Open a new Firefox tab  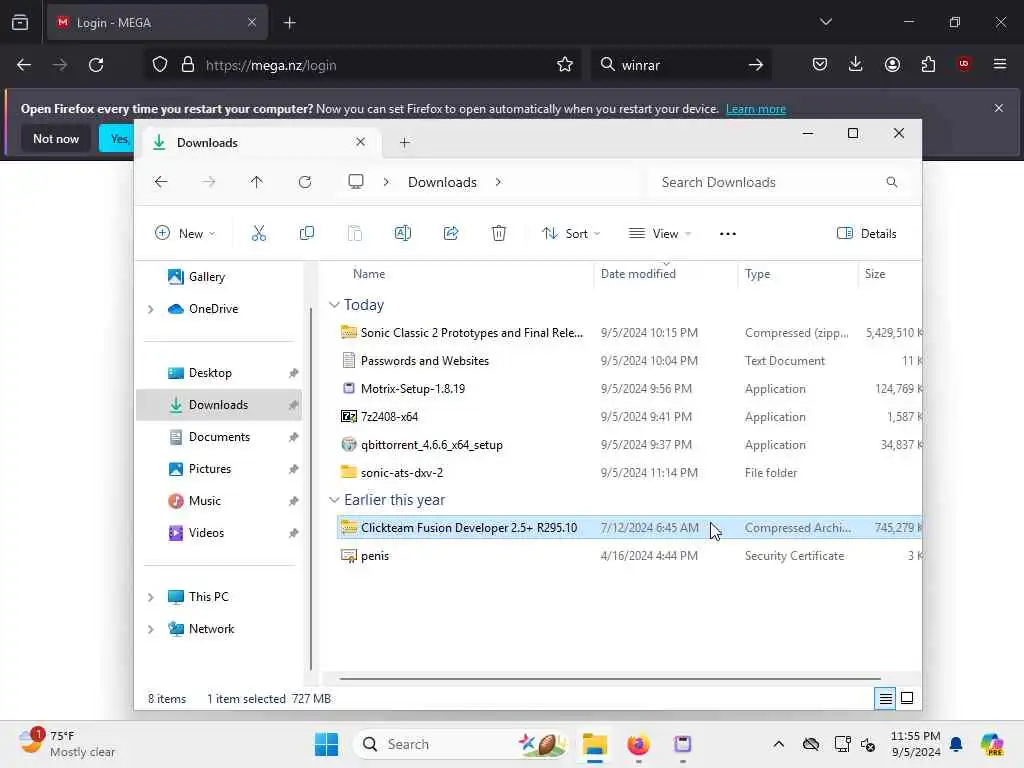coord(289,23)
